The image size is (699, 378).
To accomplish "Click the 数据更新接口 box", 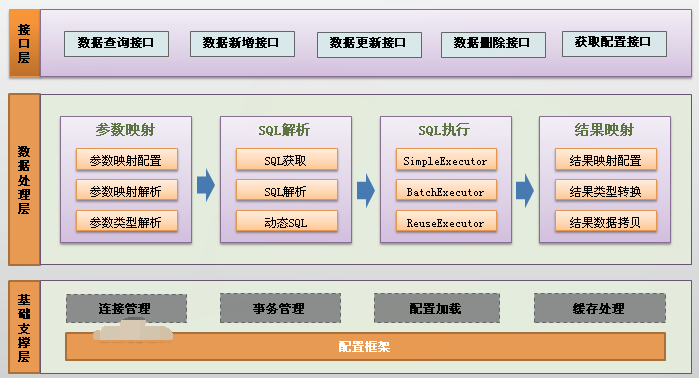I will [369, 45].
